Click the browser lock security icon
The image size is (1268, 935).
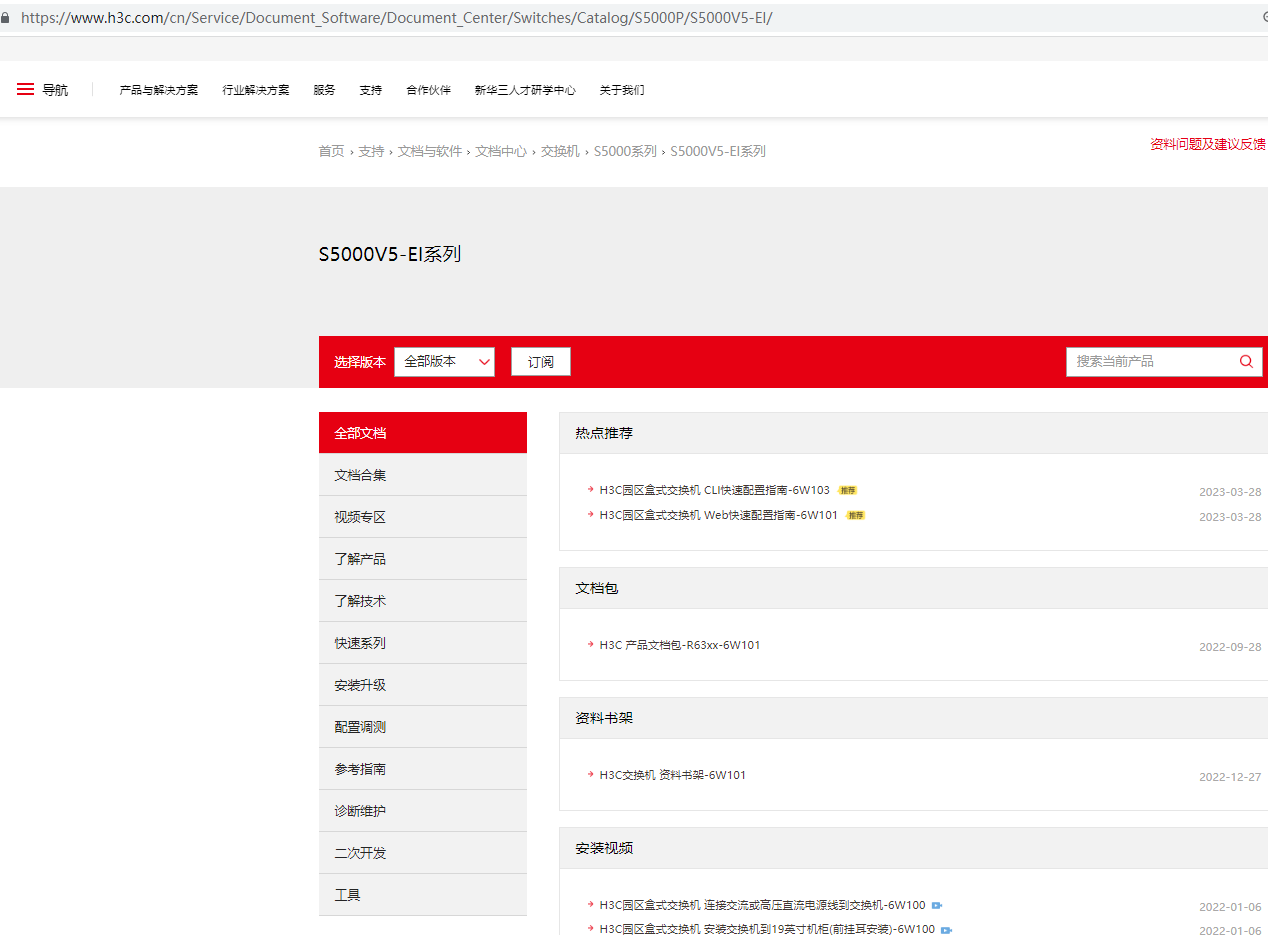coord(6,18)
